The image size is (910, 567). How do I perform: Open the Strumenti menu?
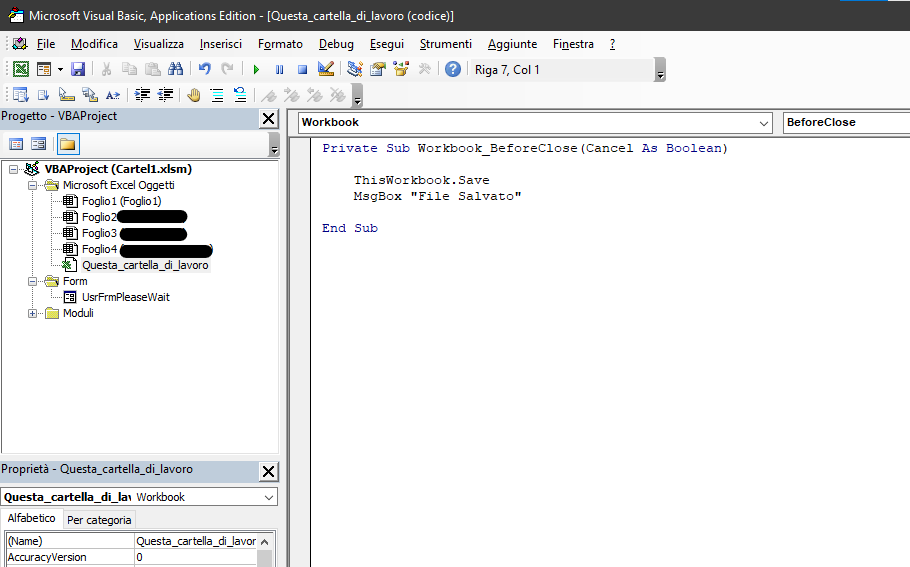446,44
